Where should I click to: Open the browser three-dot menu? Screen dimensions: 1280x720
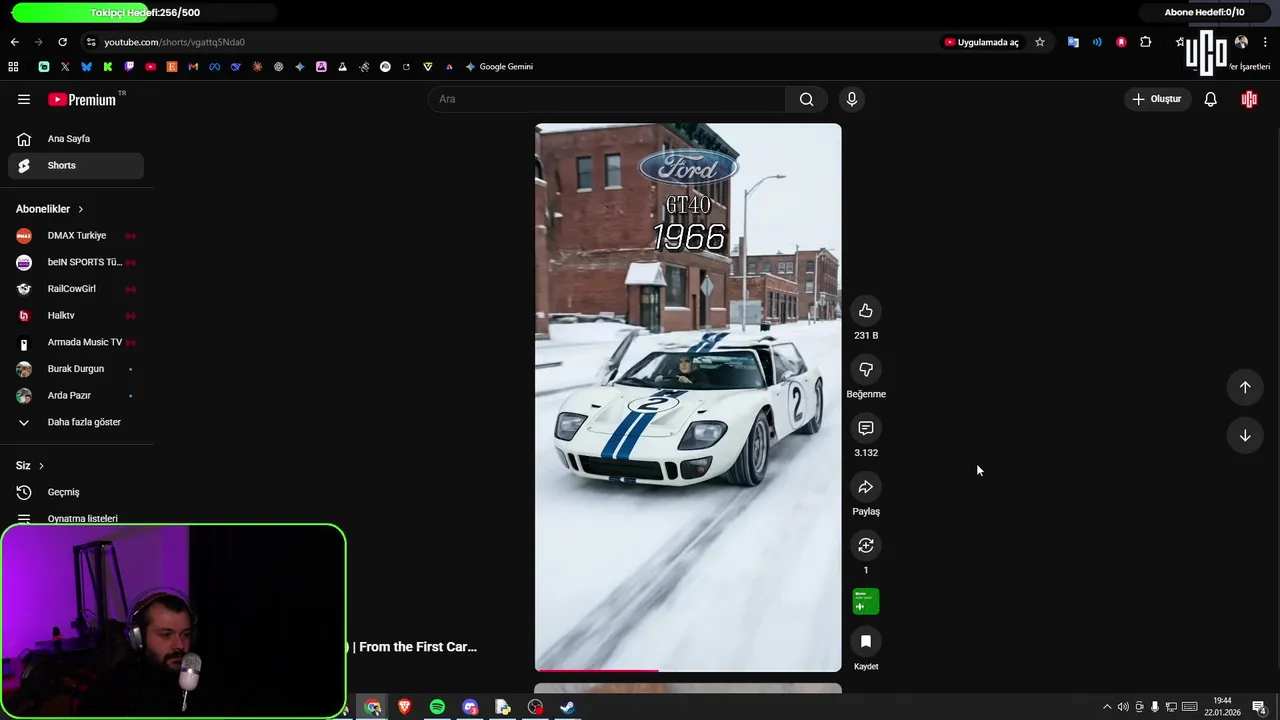click(x=1265, y=42)
